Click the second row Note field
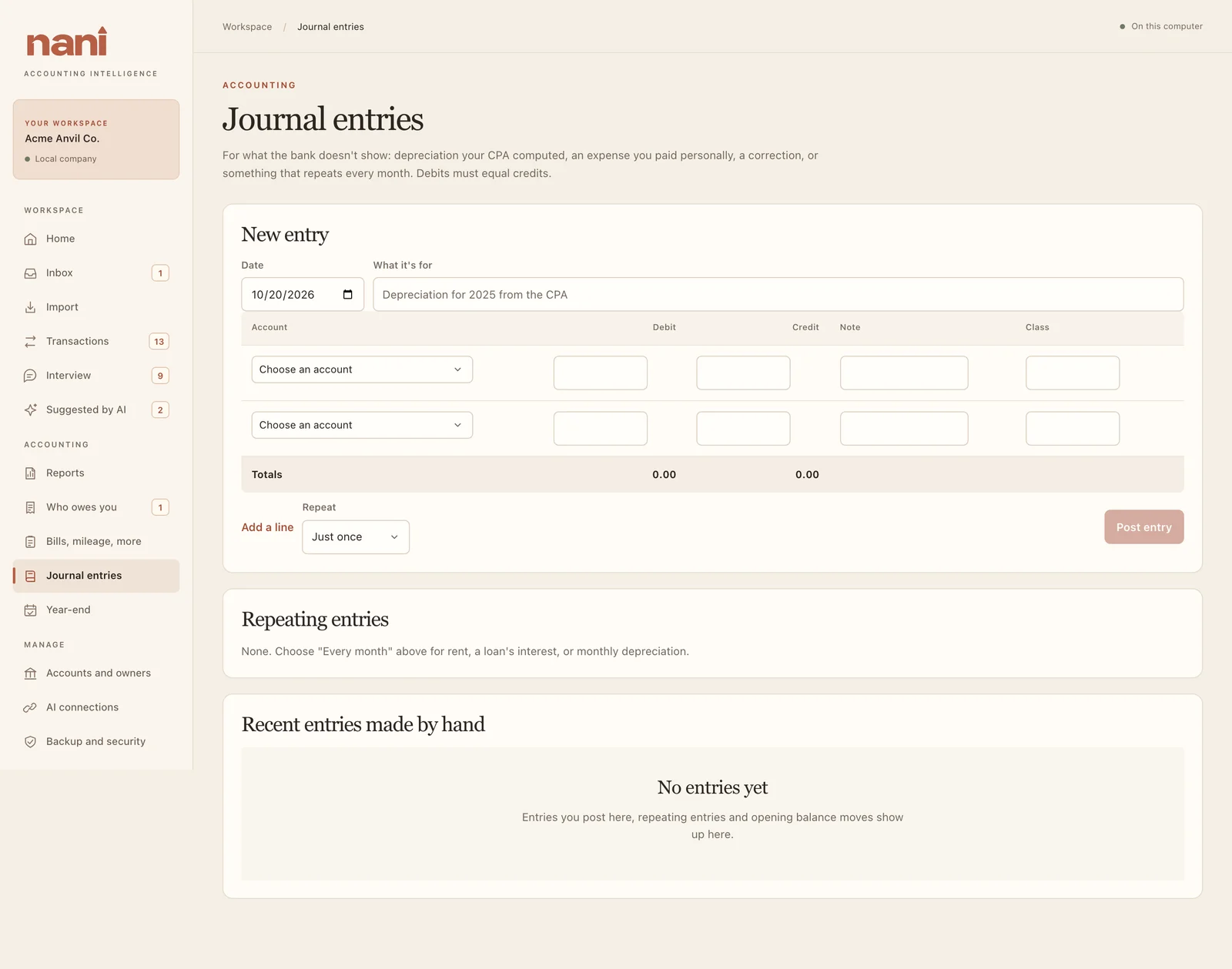Screen dimensions: 1232x969 pos(904,428)
